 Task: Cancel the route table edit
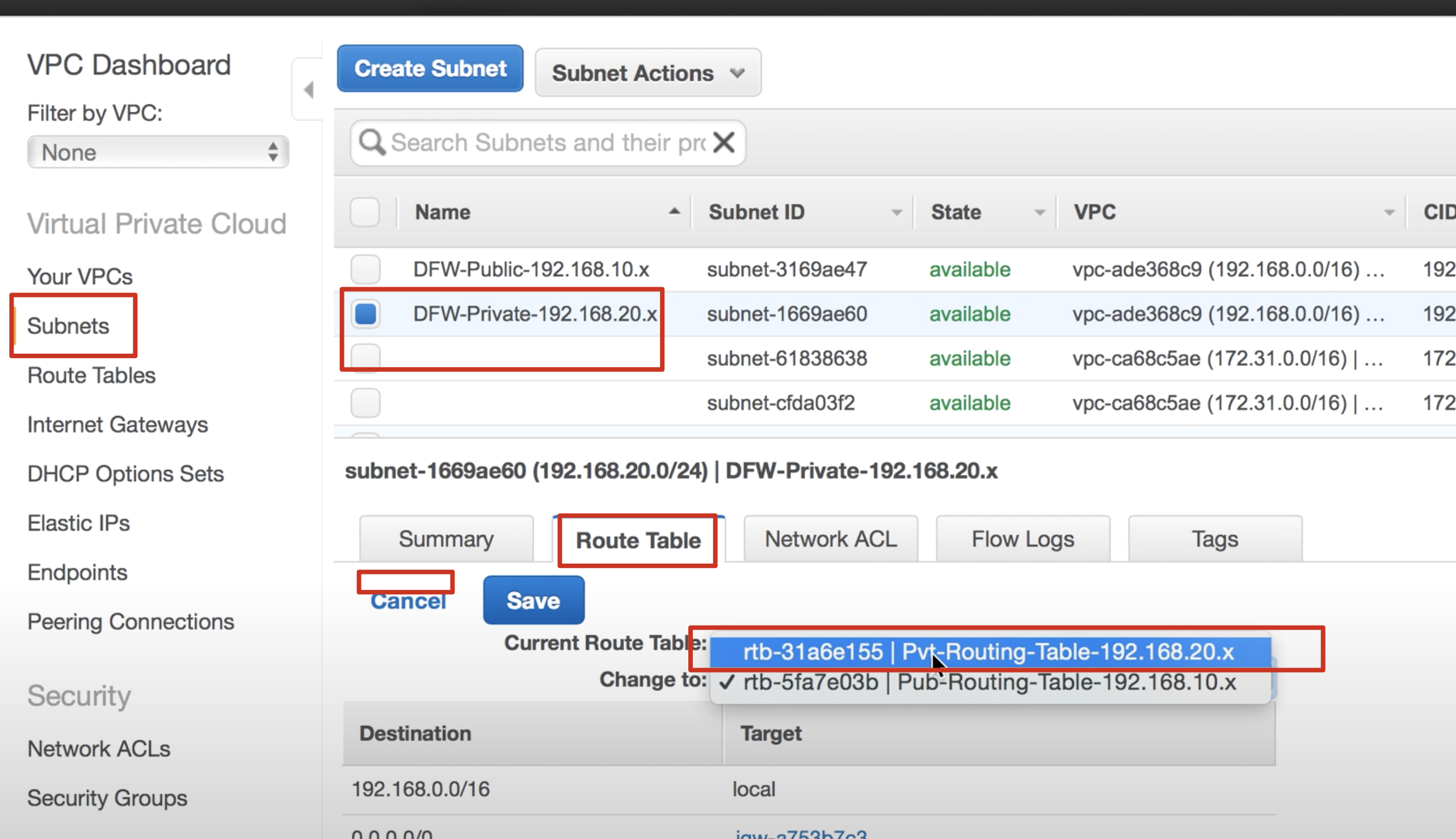pyautogui.click(x=408, y=601)
